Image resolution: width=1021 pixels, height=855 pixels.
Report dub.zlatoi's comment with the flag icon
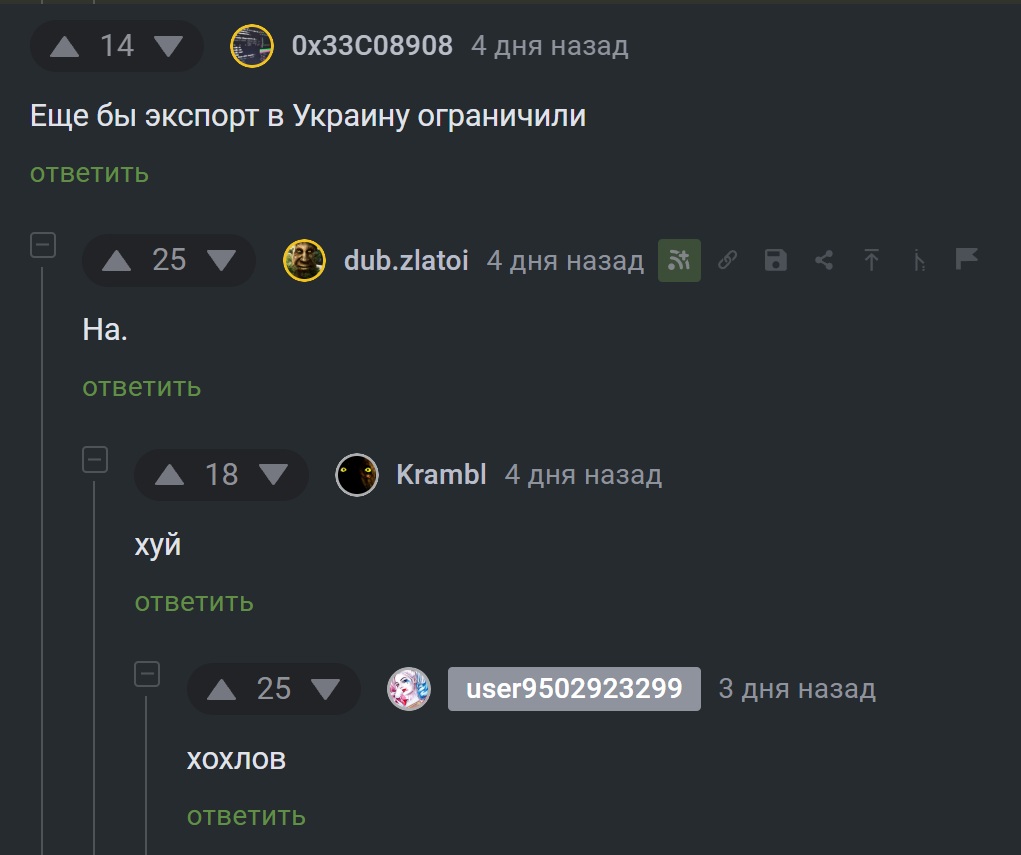pyautogui.click(x=966, y=259)
